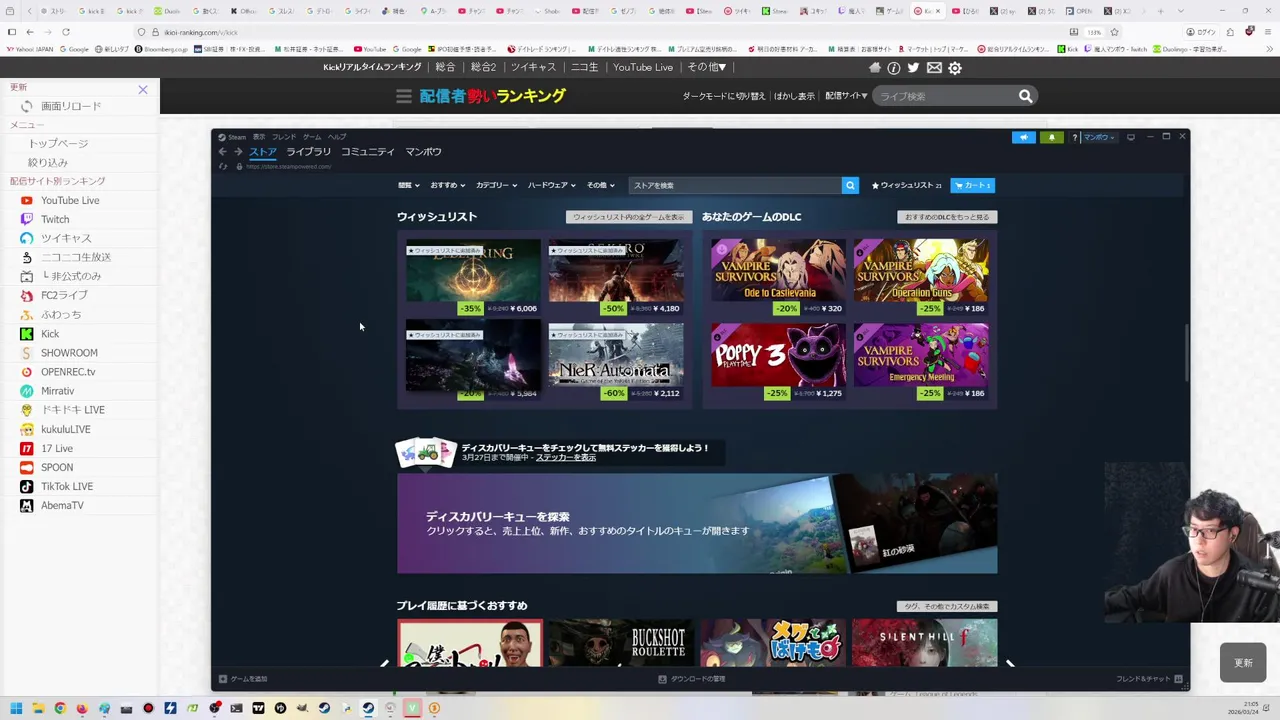Expand the その他▼ menu in the top bar

[707, 67]
